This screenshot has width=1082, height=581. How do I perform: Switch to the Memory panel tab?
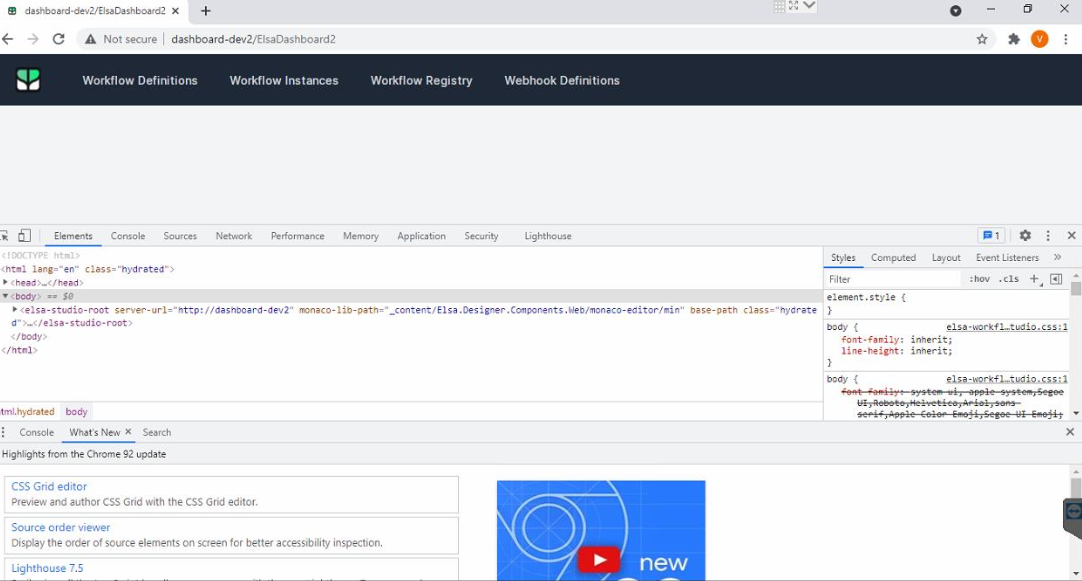click(361, 236)
